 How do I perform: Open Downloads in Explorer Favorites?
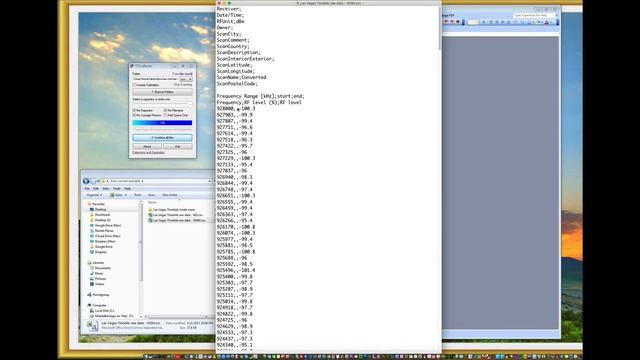(102, 215)
